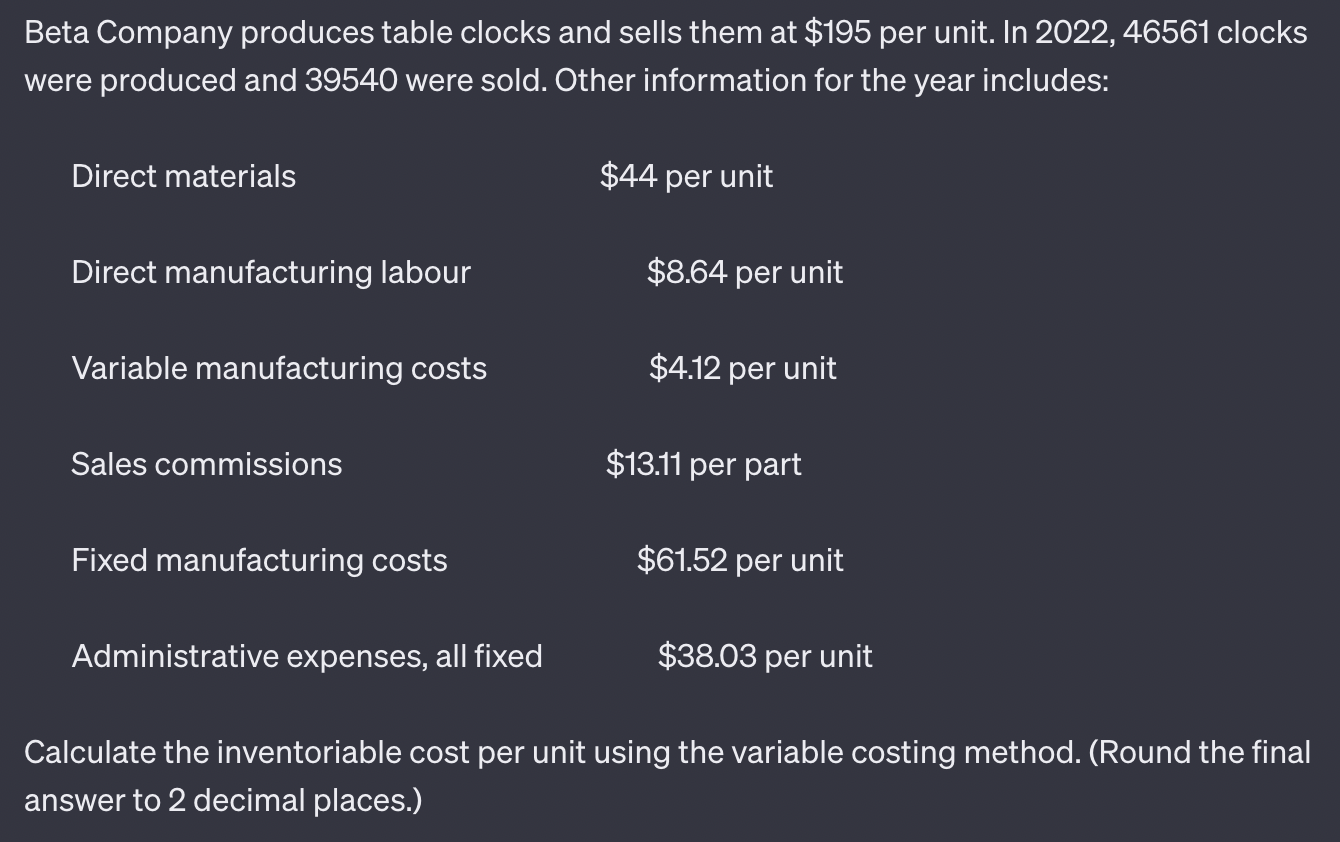Click Administrative expenses, all fixed label
Screen dimensions: 1340x842
click(307, 656)
